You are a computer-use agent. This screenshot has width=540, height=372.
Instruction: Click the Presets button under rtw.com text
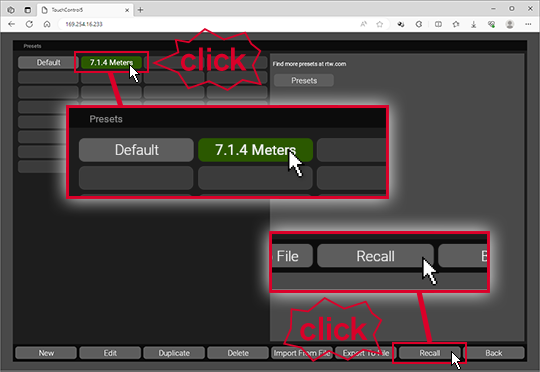pos(304,81)
